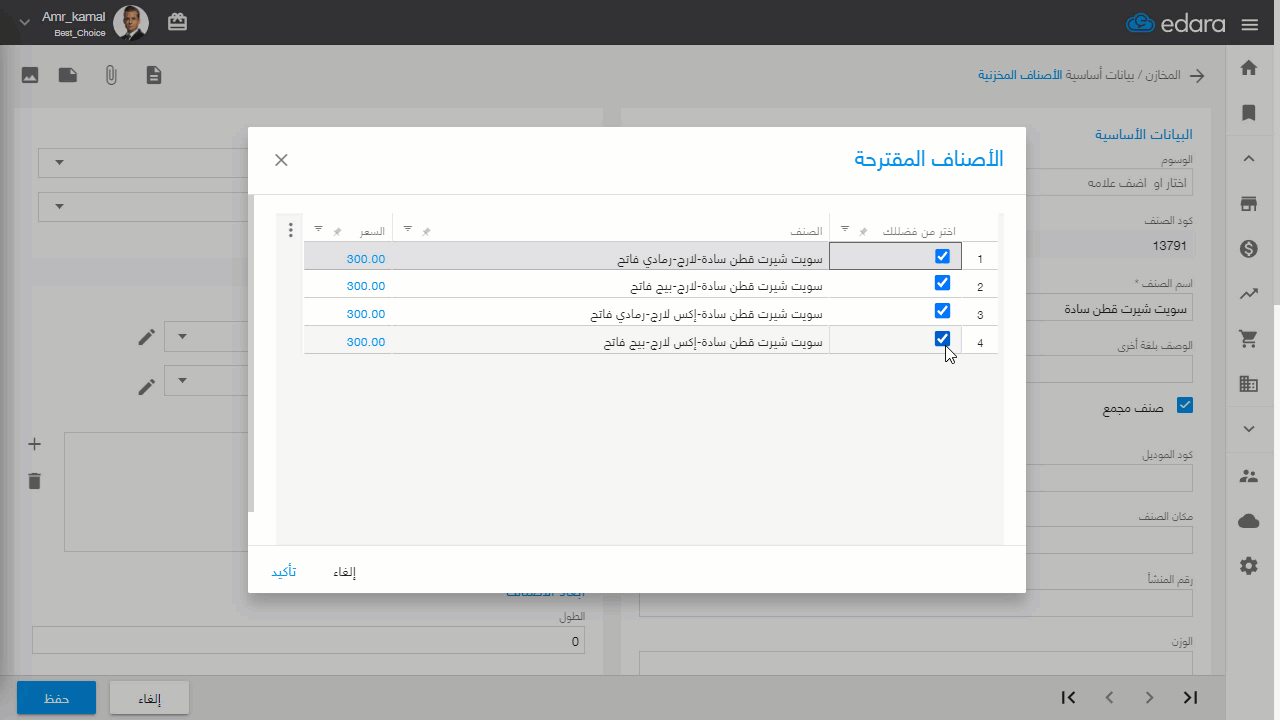Go to the first record arrow
Viewport: 1280px width, 720px height.
(x=1068, y=698)
